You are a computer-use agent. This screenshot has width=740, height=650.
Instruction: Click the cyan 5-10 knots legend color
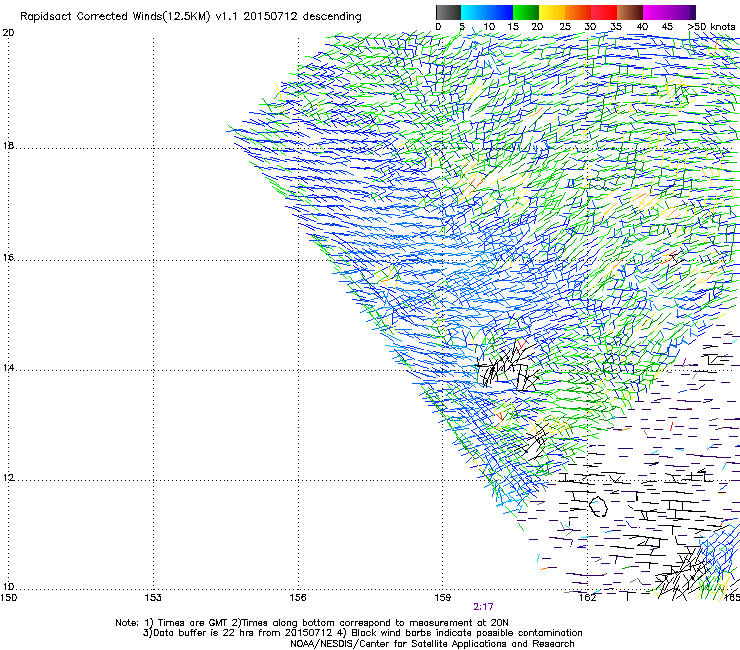[474, 12]
